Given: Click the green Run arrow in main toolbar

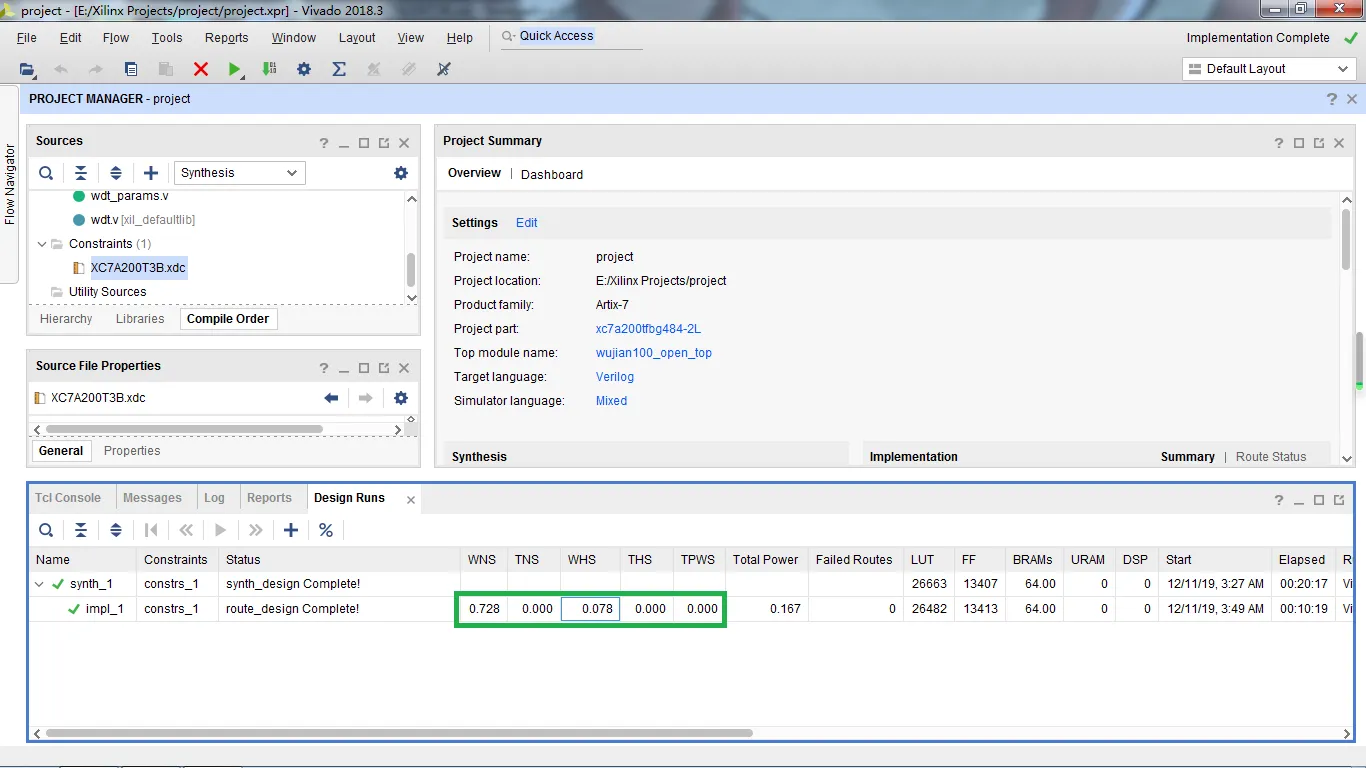Looking at the screenshot, I should tap(235, 69).
